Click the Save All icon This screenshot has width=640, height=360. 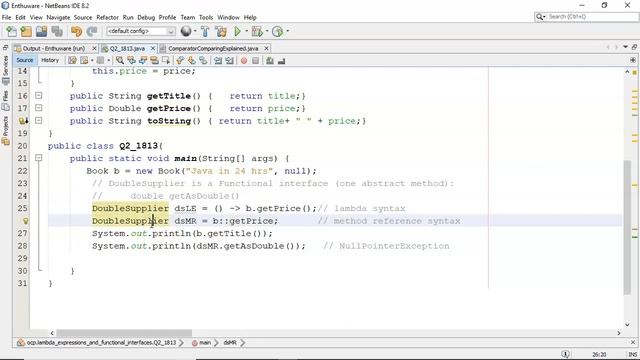[57, 31]
